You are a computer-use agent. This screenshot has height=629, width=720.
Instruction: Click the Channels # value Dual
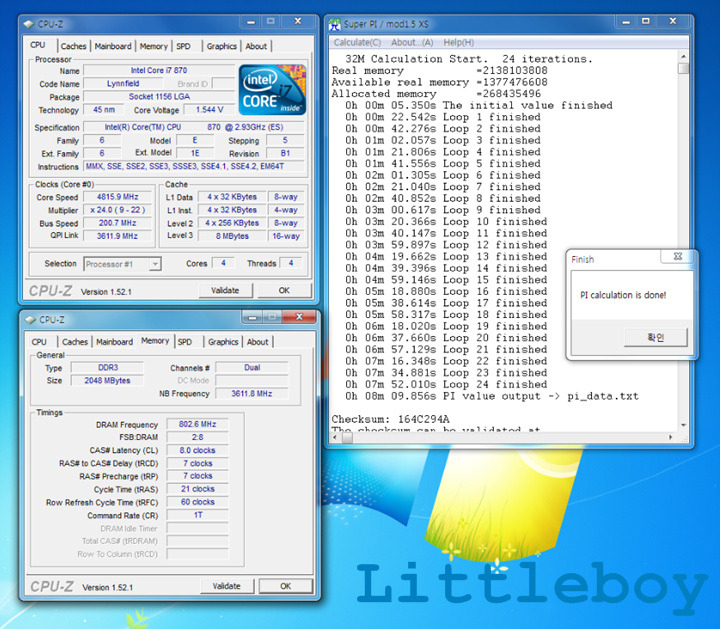[252, 368]
